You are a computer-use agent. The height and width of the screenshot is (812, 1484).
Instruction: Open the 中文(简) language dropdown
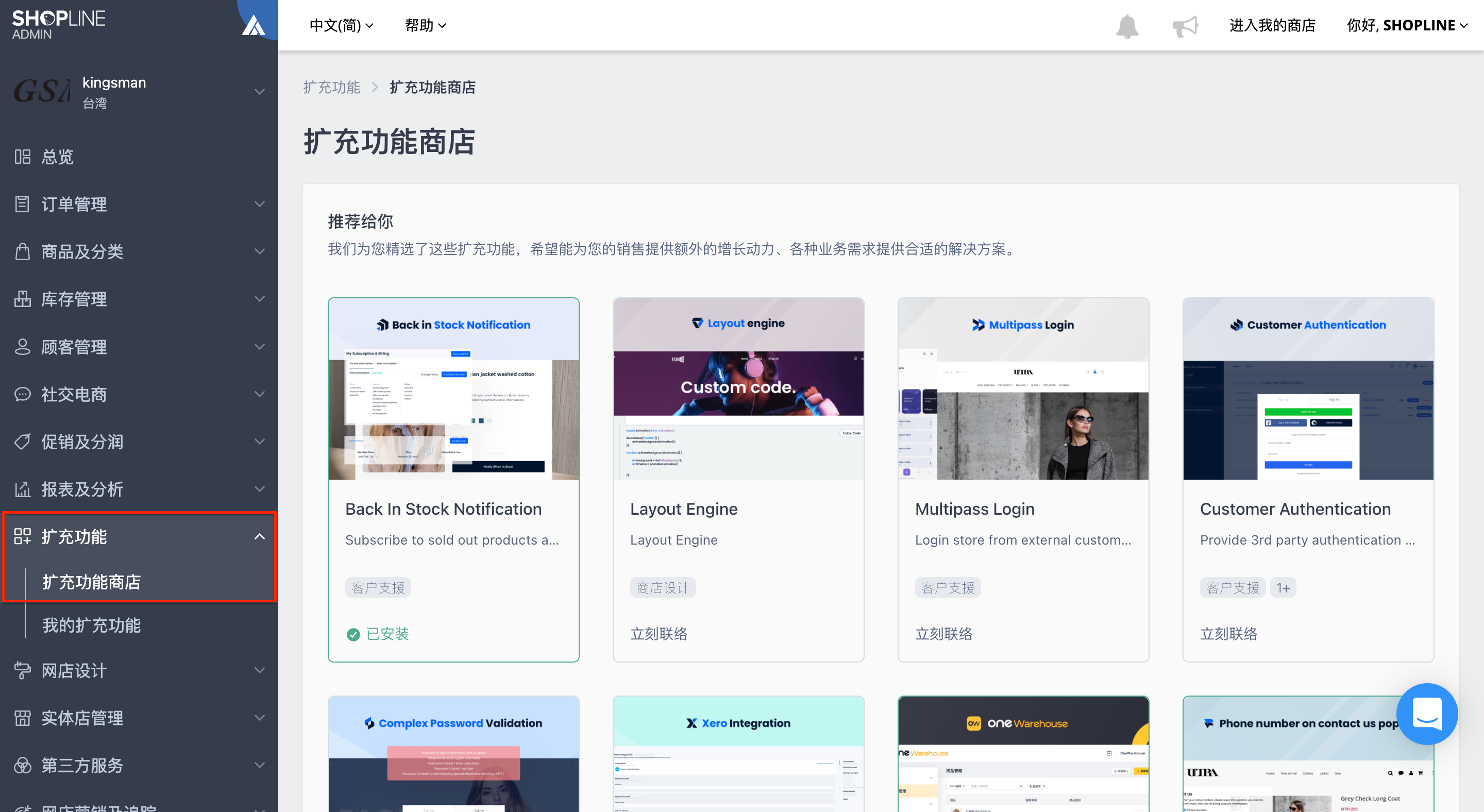(x=342, y=25)
